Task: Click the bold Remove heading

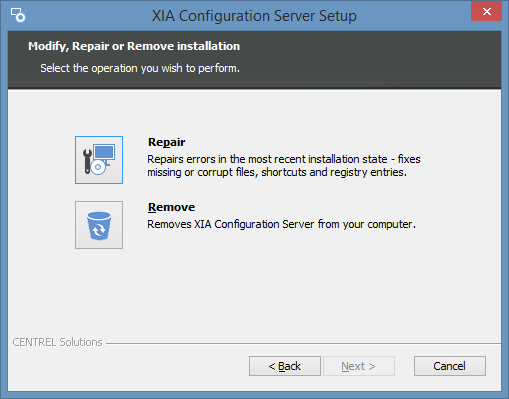Action: click(x=171, y=207)
